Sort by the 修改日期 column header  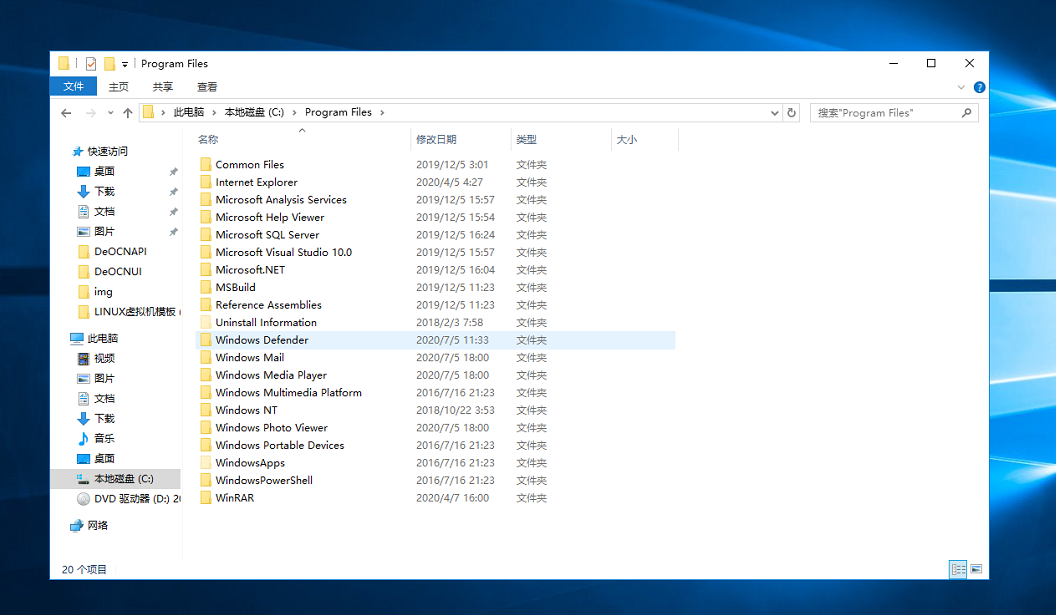tap(436, 140)
